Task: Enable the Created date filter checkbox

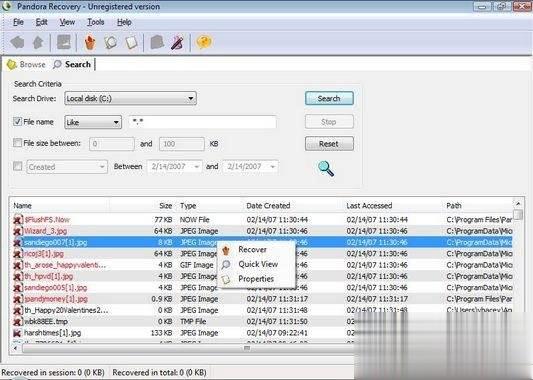Action: 17,166
